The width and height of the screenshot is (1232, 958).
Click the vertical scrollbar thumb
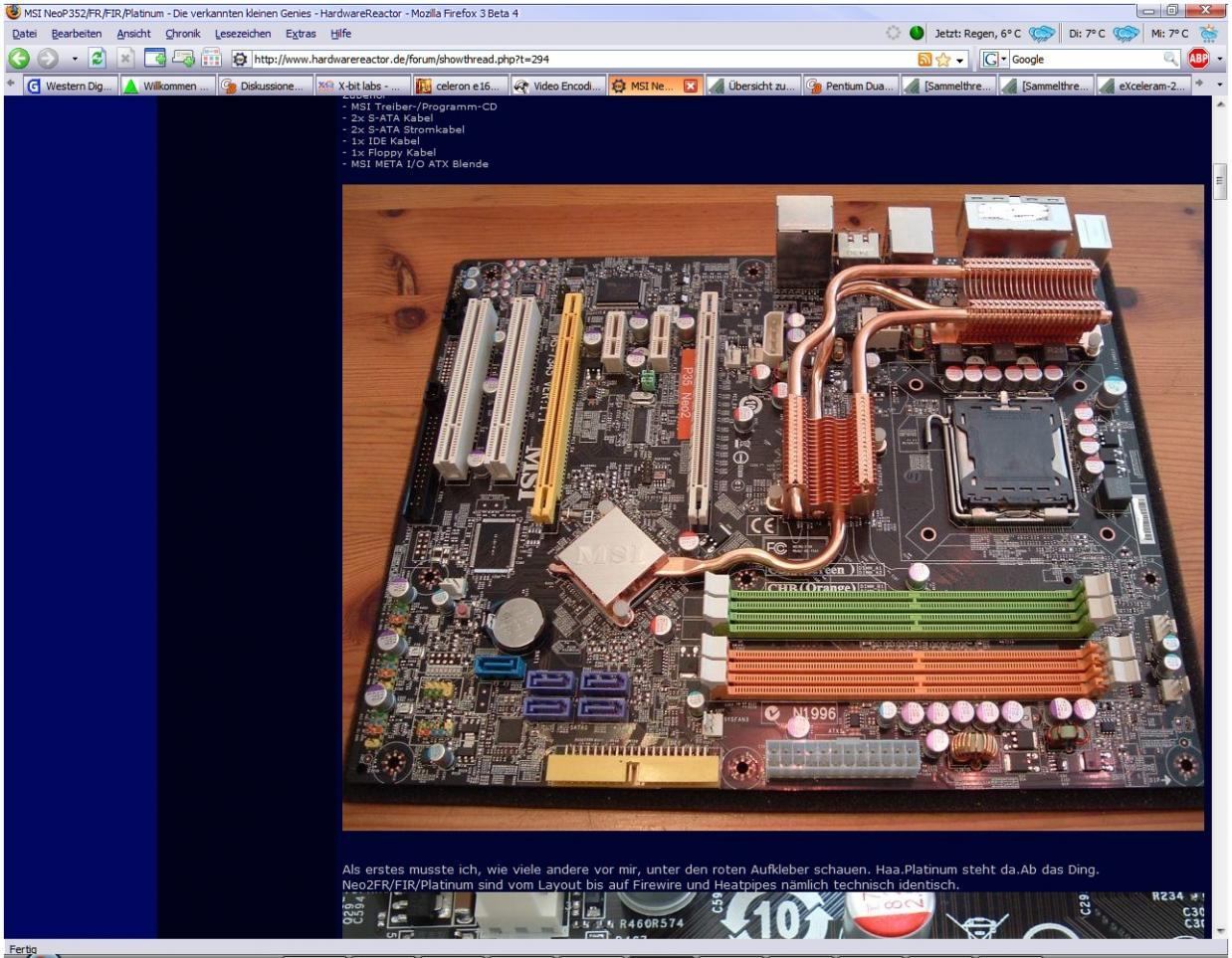pyautogui.click(x=1220, y=181)
